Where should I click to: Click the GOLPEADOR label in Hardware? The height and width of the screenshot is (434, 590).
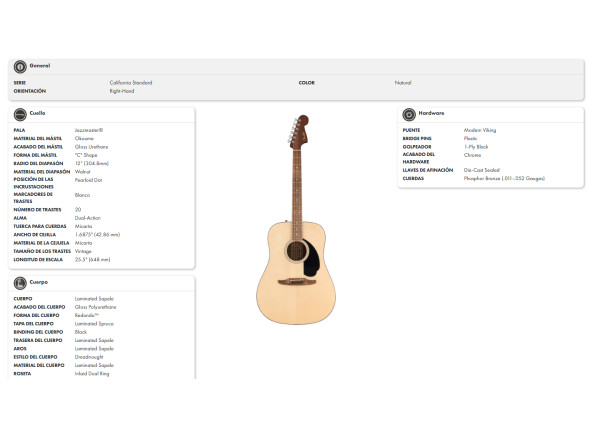coord(417,147)
